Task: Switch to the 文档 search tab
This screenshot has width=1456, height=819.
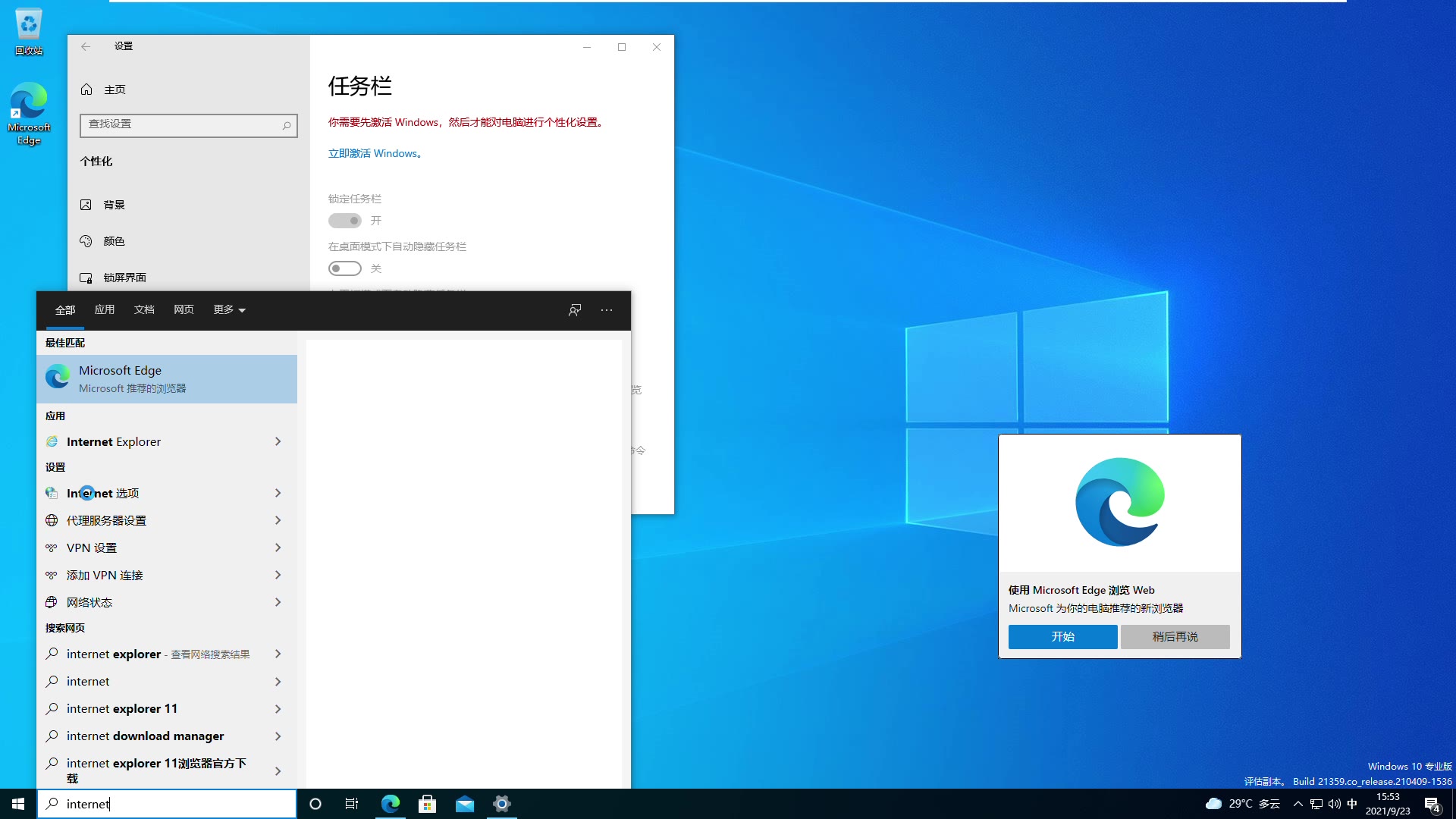Action: click(x=144, y=310)
